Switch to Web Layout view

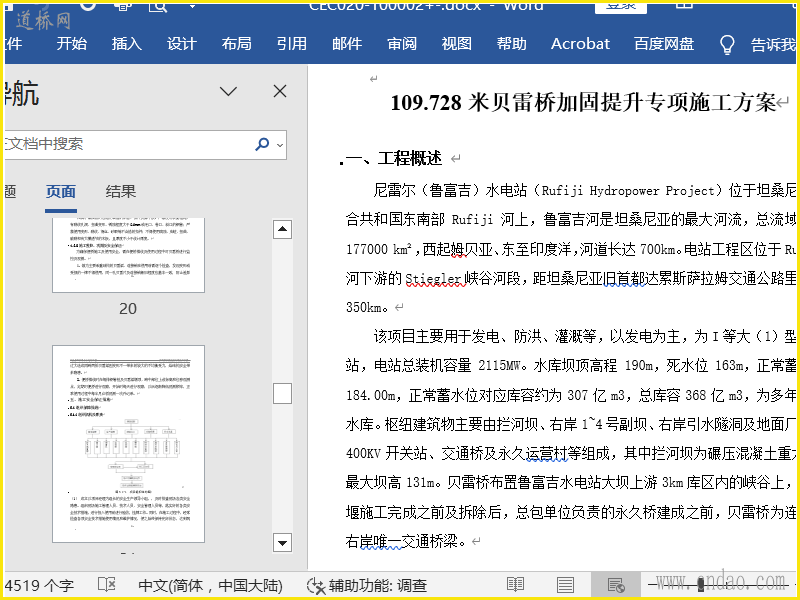click(x=615, y=585)
